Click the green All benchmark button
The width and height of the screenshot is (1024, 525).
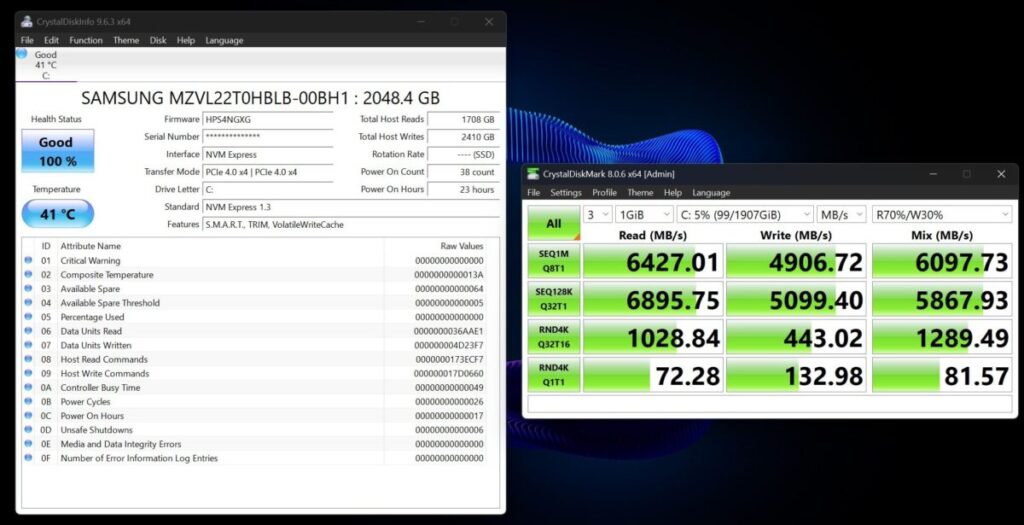tap(554, 223)
